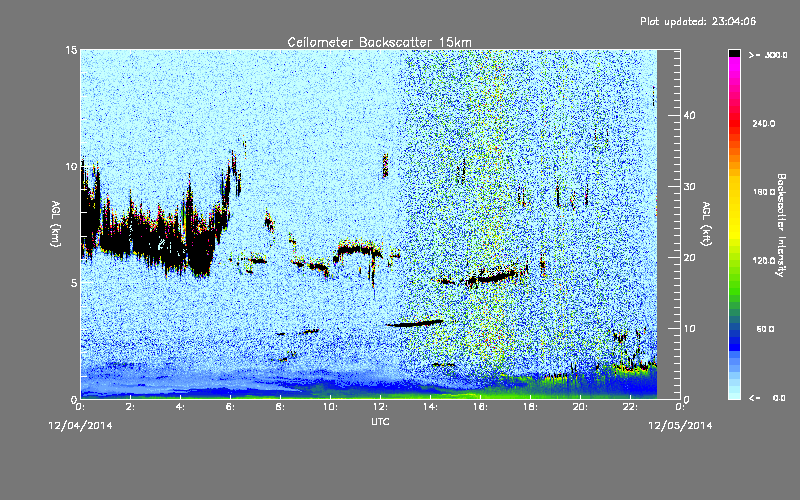Select the "10:" hour tick label
Screen dimensions: 800x500
tap(330, 407)
